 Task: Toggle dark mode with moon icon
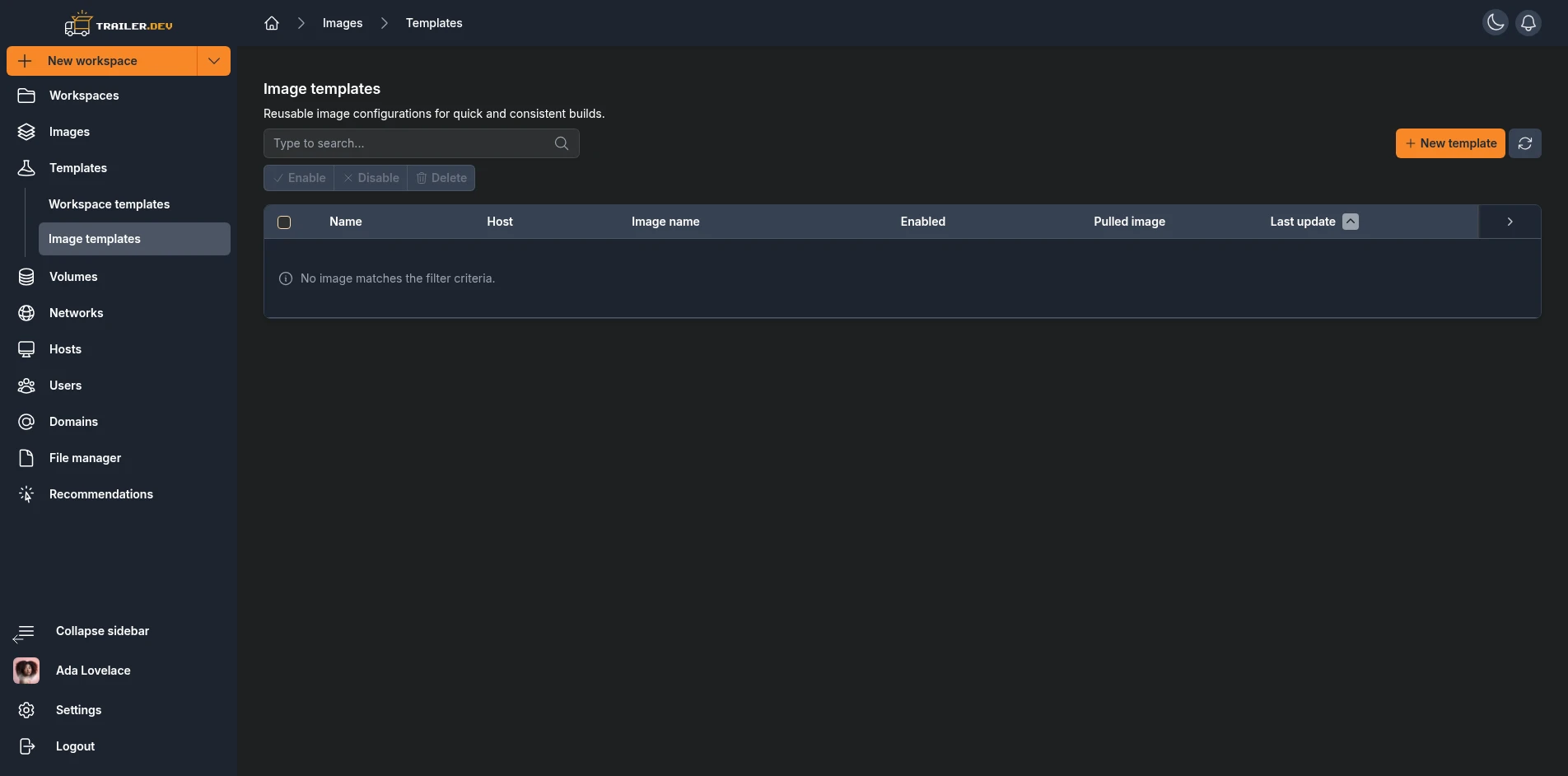(x=1496, y=23)
